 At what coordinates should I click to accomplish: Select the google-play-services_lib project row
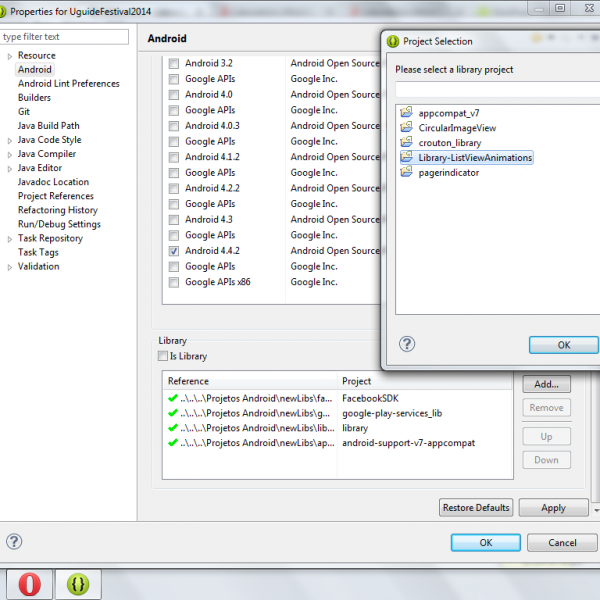(337, 413)
